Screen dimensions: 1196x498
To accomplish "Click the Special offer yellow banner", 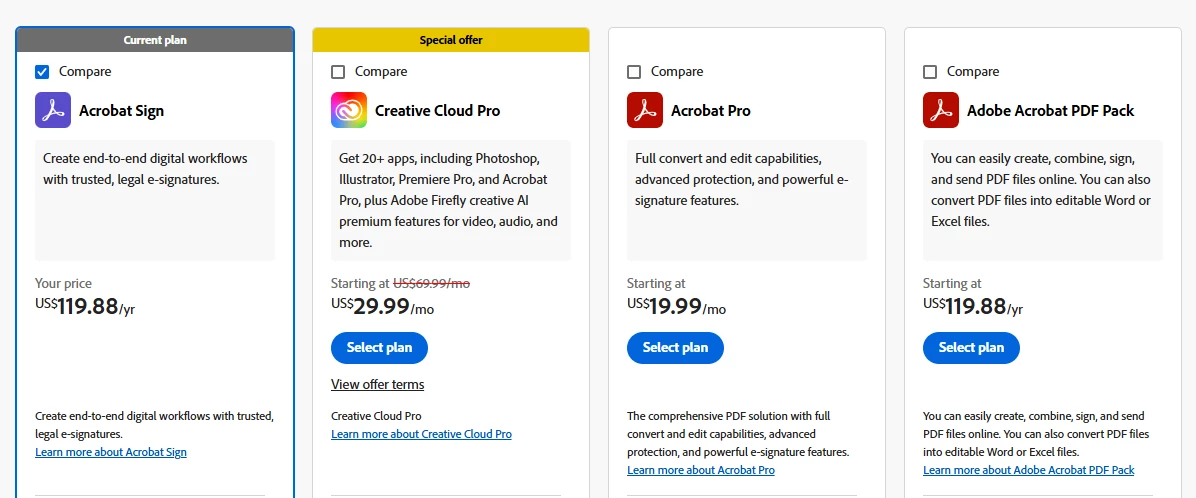I will tap(451, 40).
